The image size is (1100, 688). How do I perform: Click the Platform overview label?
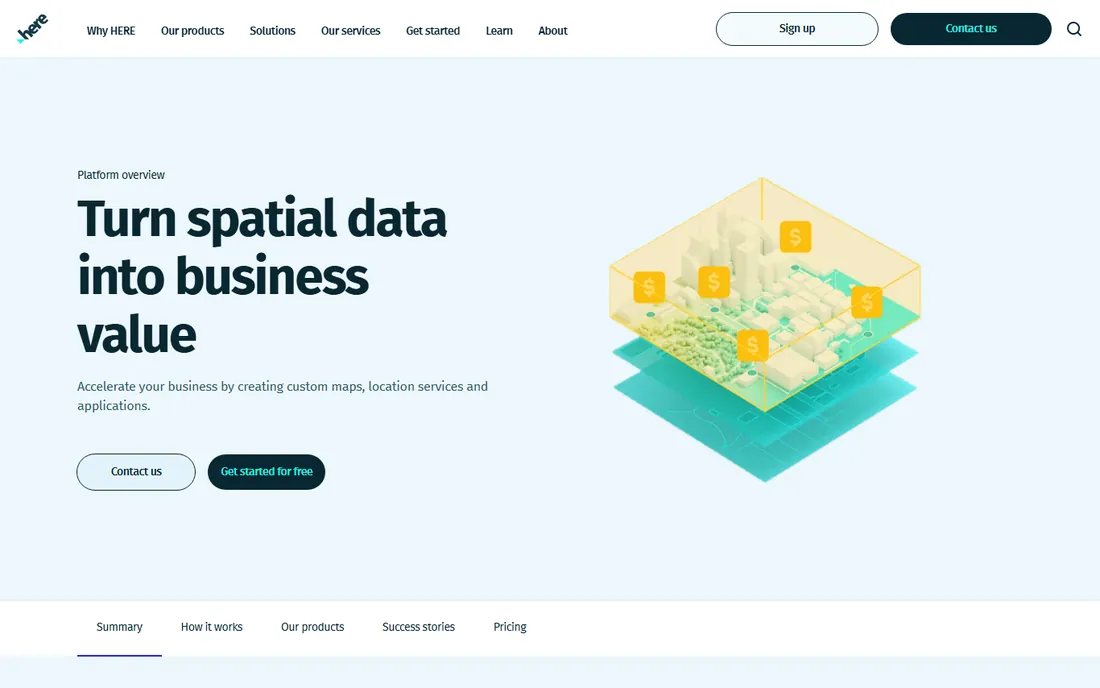click(121, 175)
